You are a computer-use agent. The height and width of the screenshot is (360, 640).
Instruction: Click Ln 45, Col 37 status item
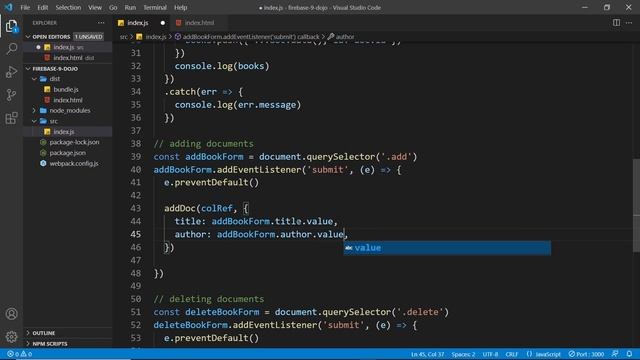[x=427, y=354]
